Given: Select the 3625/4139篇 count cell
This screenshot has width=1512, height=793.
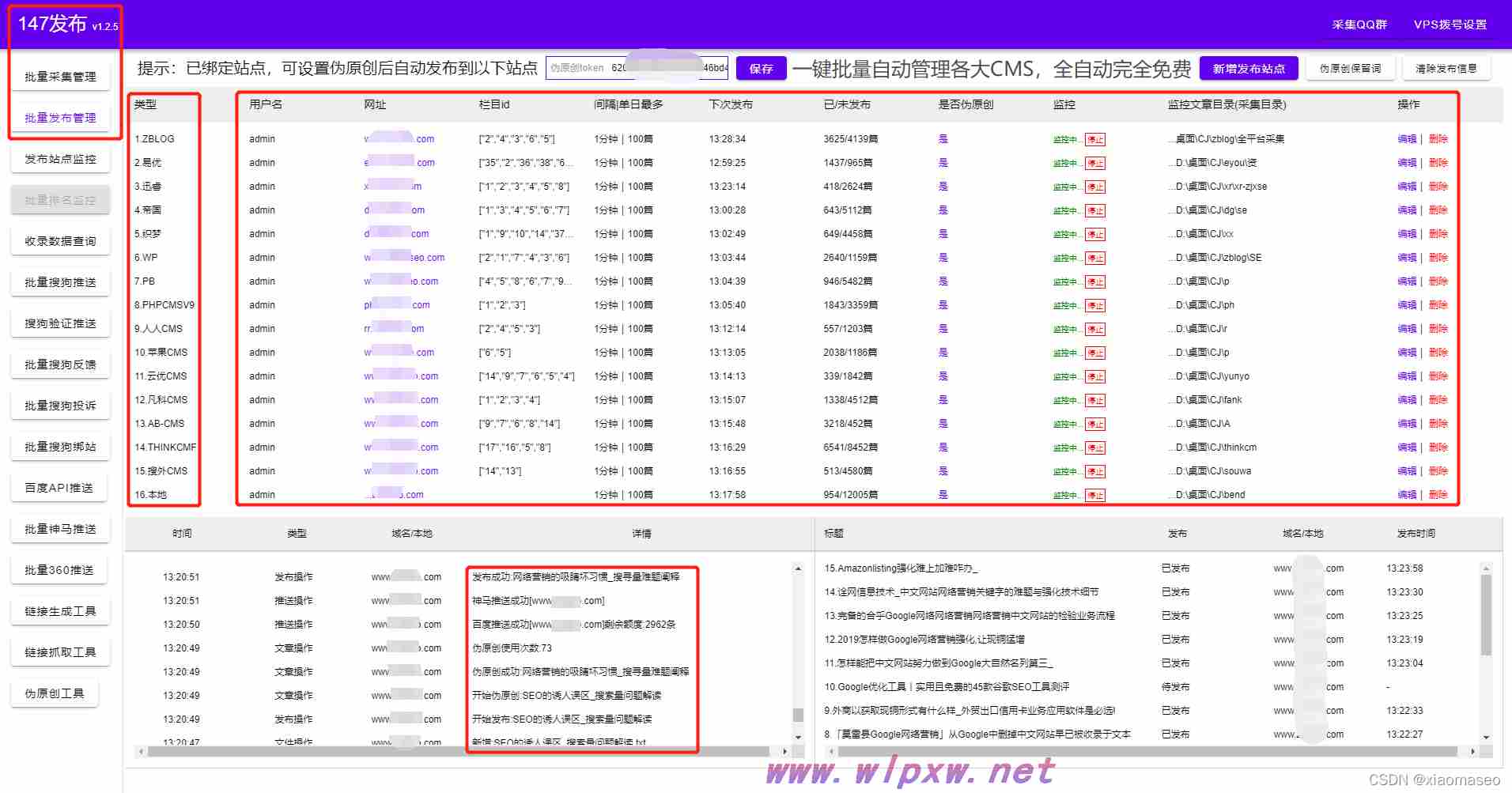Looking at the screenshot, I should (850, 139).
